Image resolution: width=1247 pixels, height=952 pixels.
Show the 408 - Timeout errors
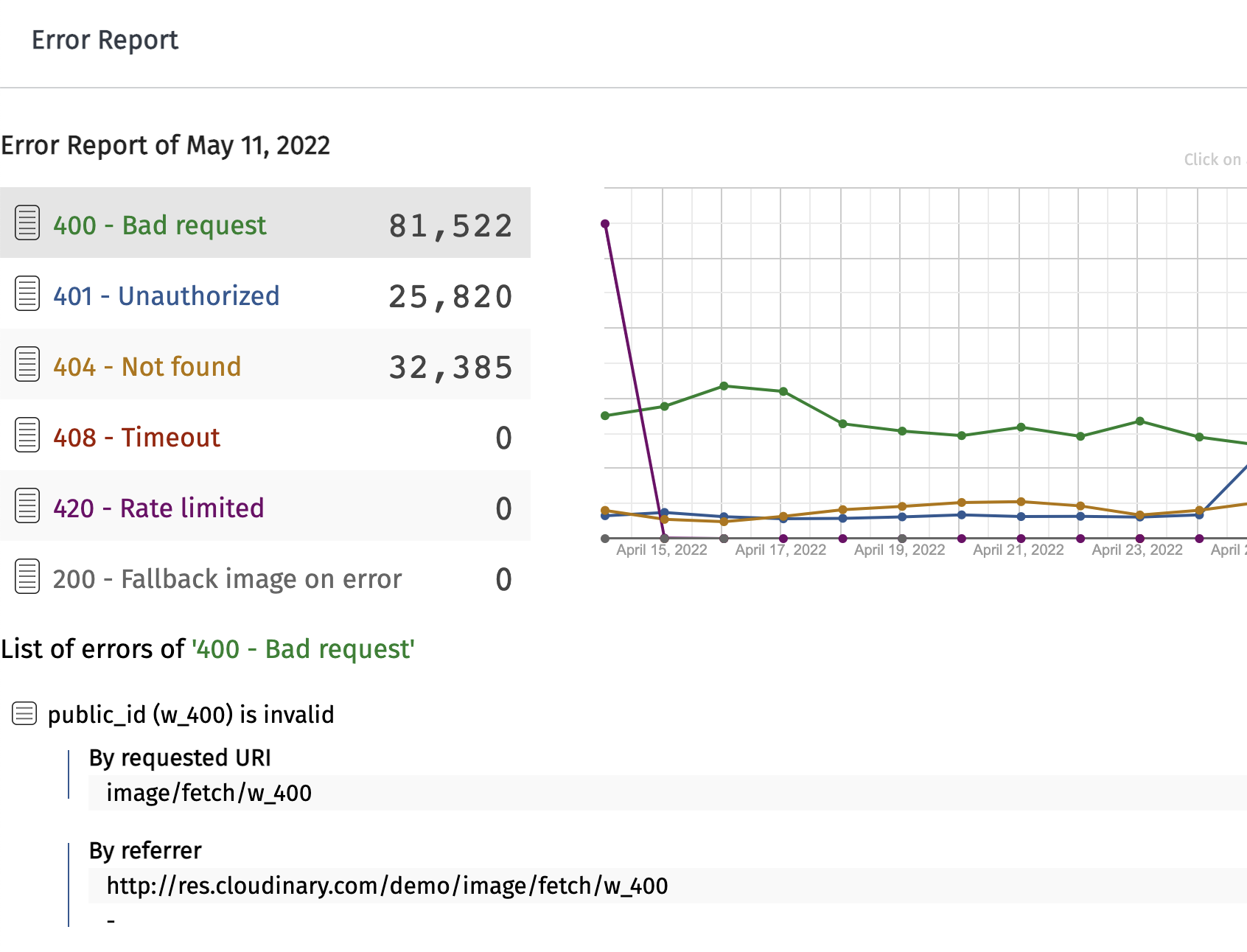[136, 437]
